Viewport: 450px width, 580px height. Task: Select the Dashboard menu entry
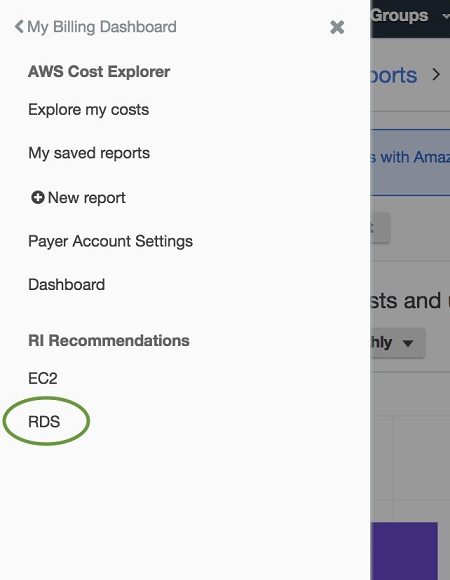67,285
